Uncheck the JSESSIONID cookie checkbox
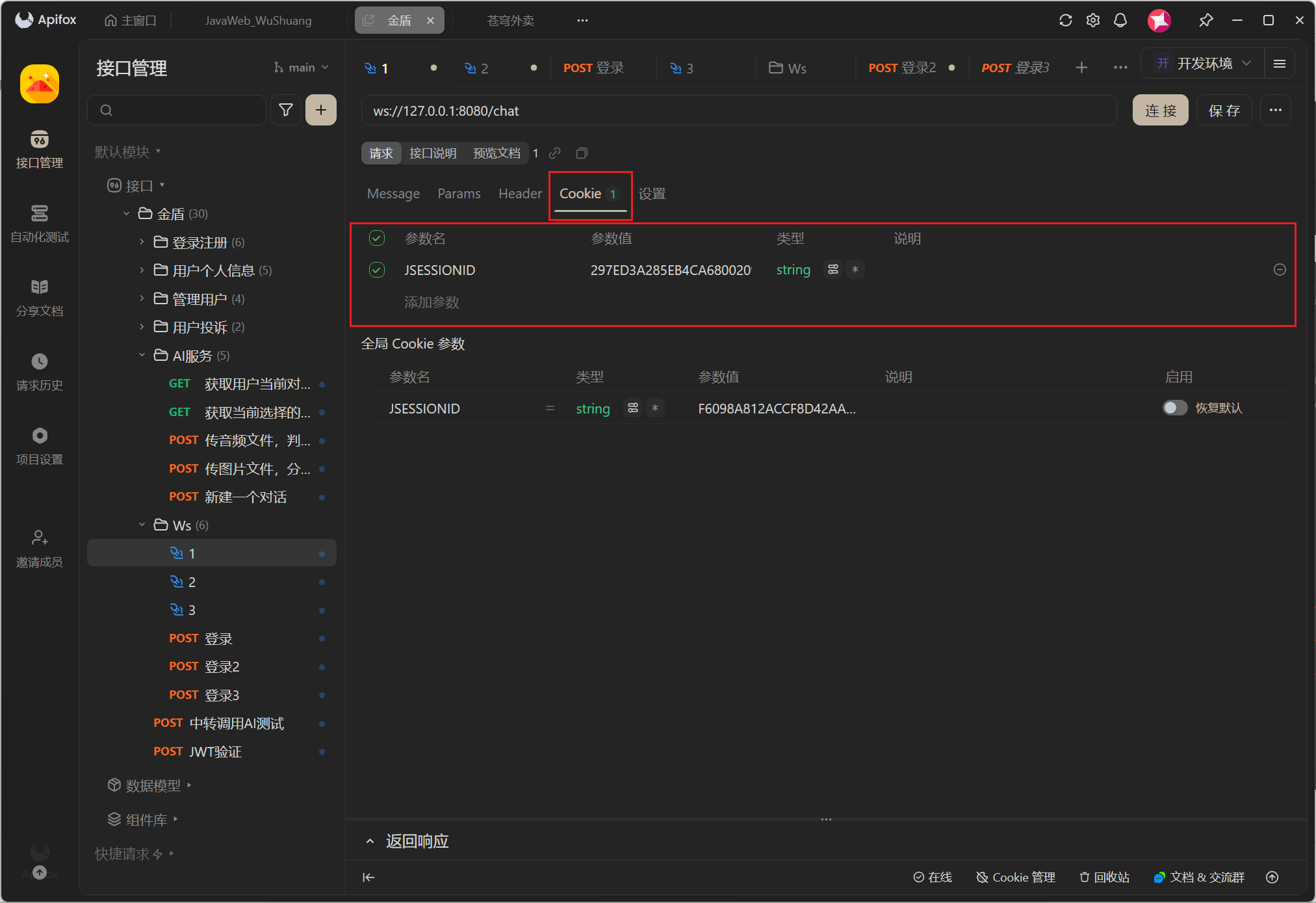 (x=377, y=270)
